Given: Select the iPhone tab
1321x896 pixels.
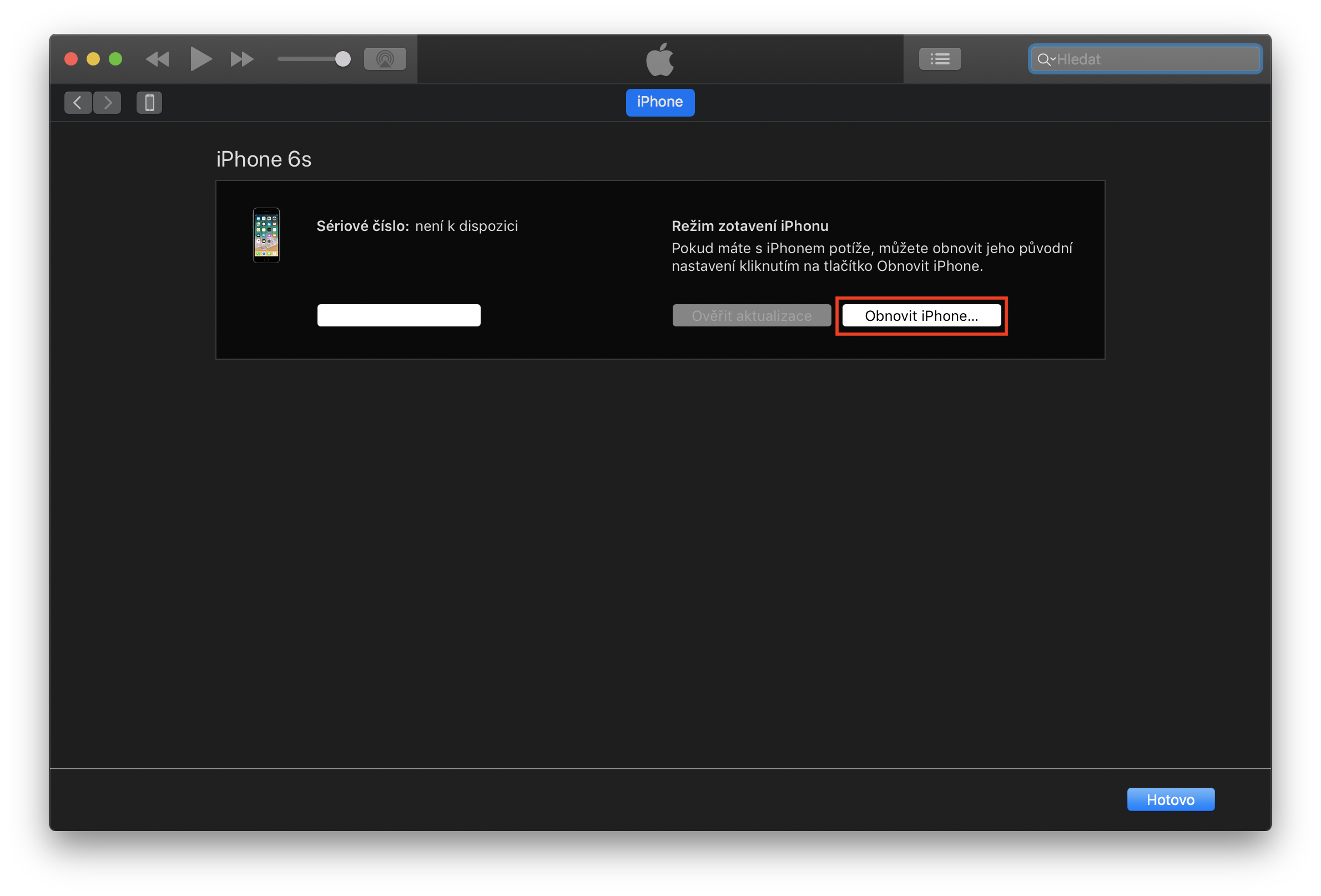Looking at the screenshot, I should pyautogui.click(x=660, y=102).
